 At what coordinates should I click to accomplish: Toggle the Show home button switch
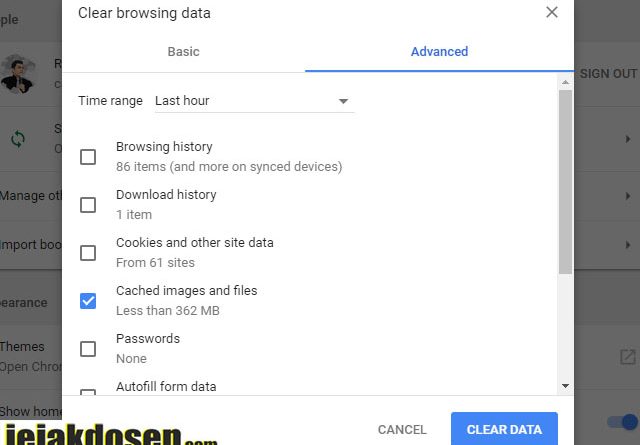tap(623, 421)
